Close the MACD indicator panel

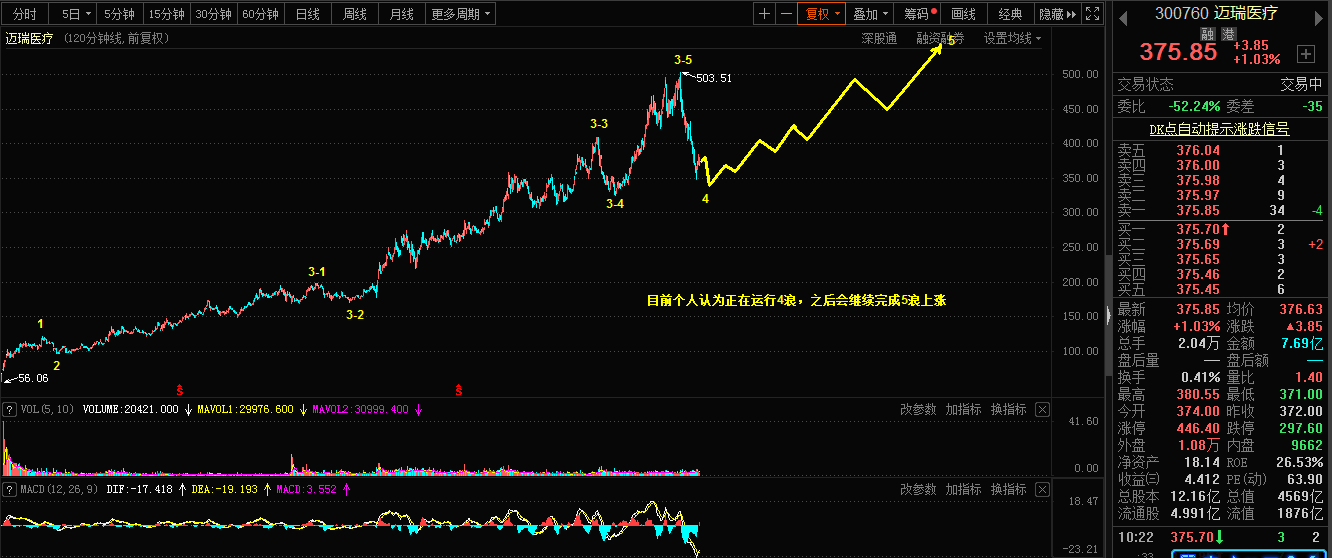[1042, 489]
